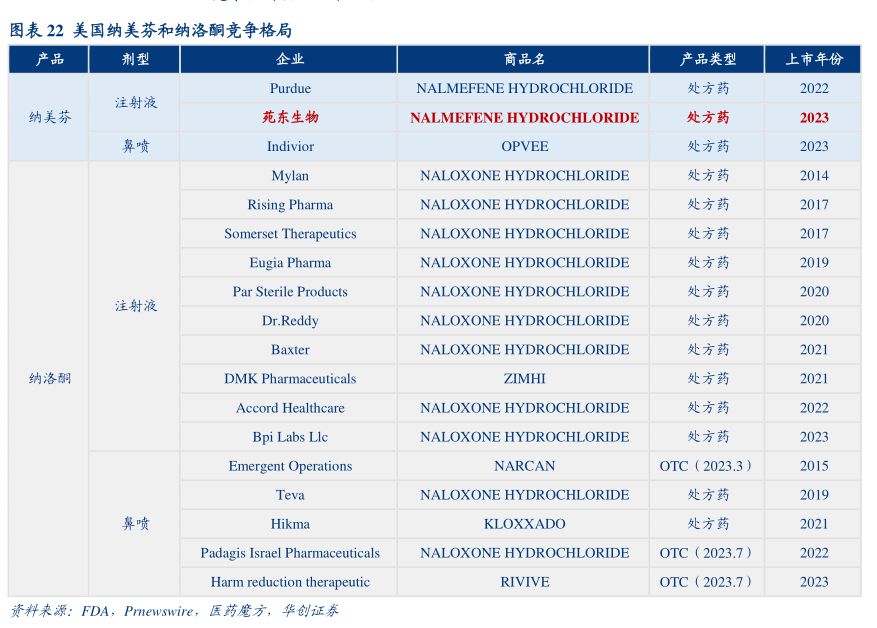The height and width of the screenshot is (628, 877).
Task: Click the '注射液' dosage cell beside 纳洛酮
Action: coord(135,306)
